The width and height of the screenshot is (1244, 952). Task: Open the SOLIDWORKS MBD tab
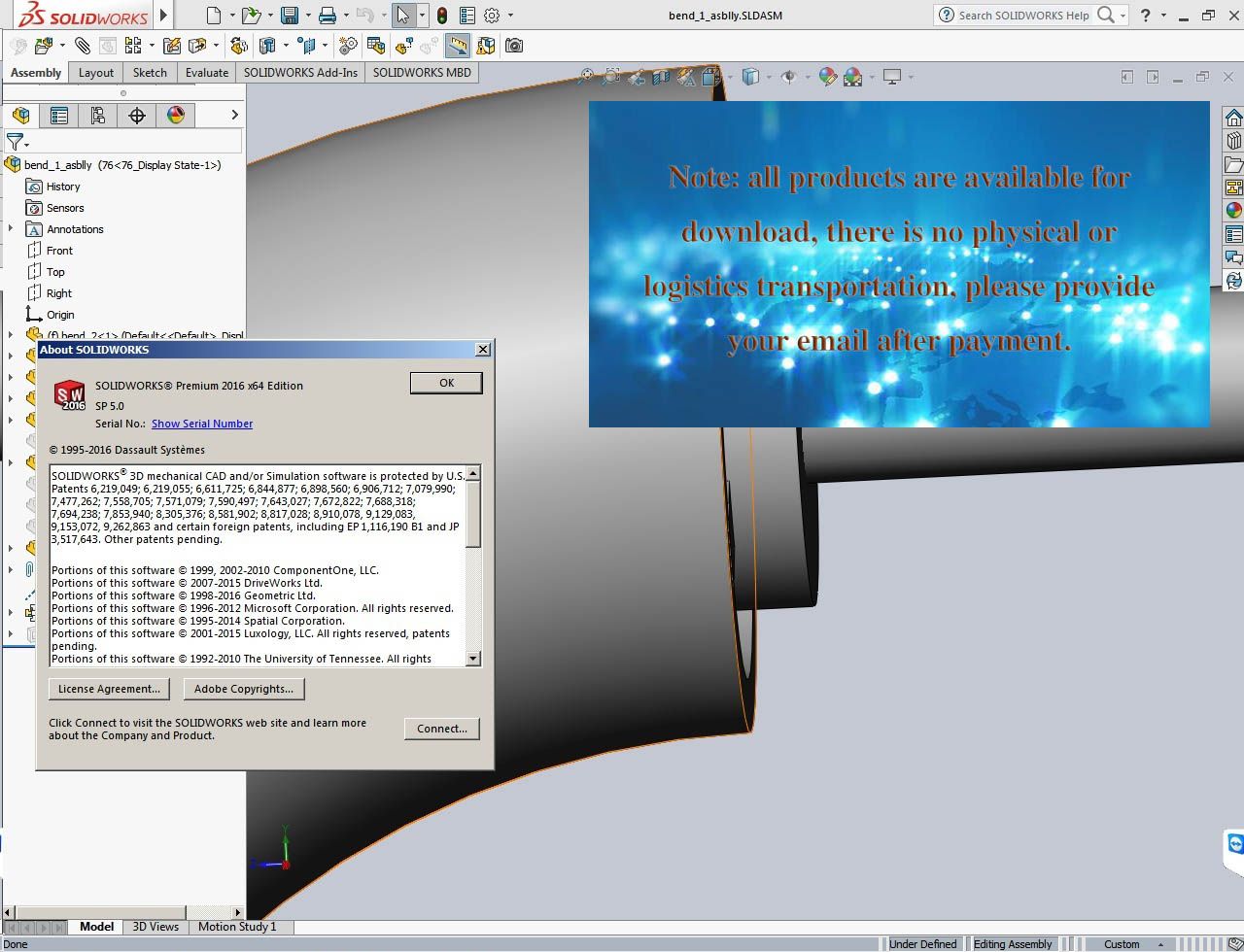point(422,72)
